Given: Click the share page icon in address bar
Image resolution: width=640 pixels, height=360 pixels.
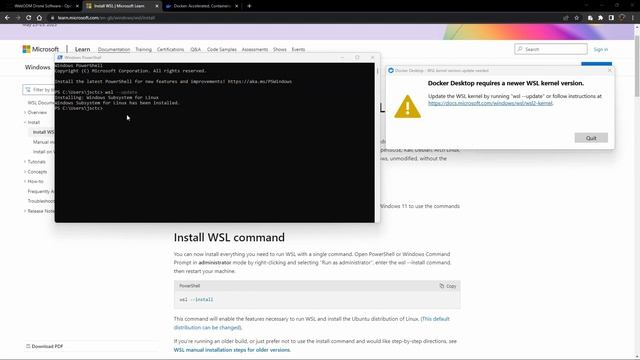Looking at the screenshot, I should [566, 18].
